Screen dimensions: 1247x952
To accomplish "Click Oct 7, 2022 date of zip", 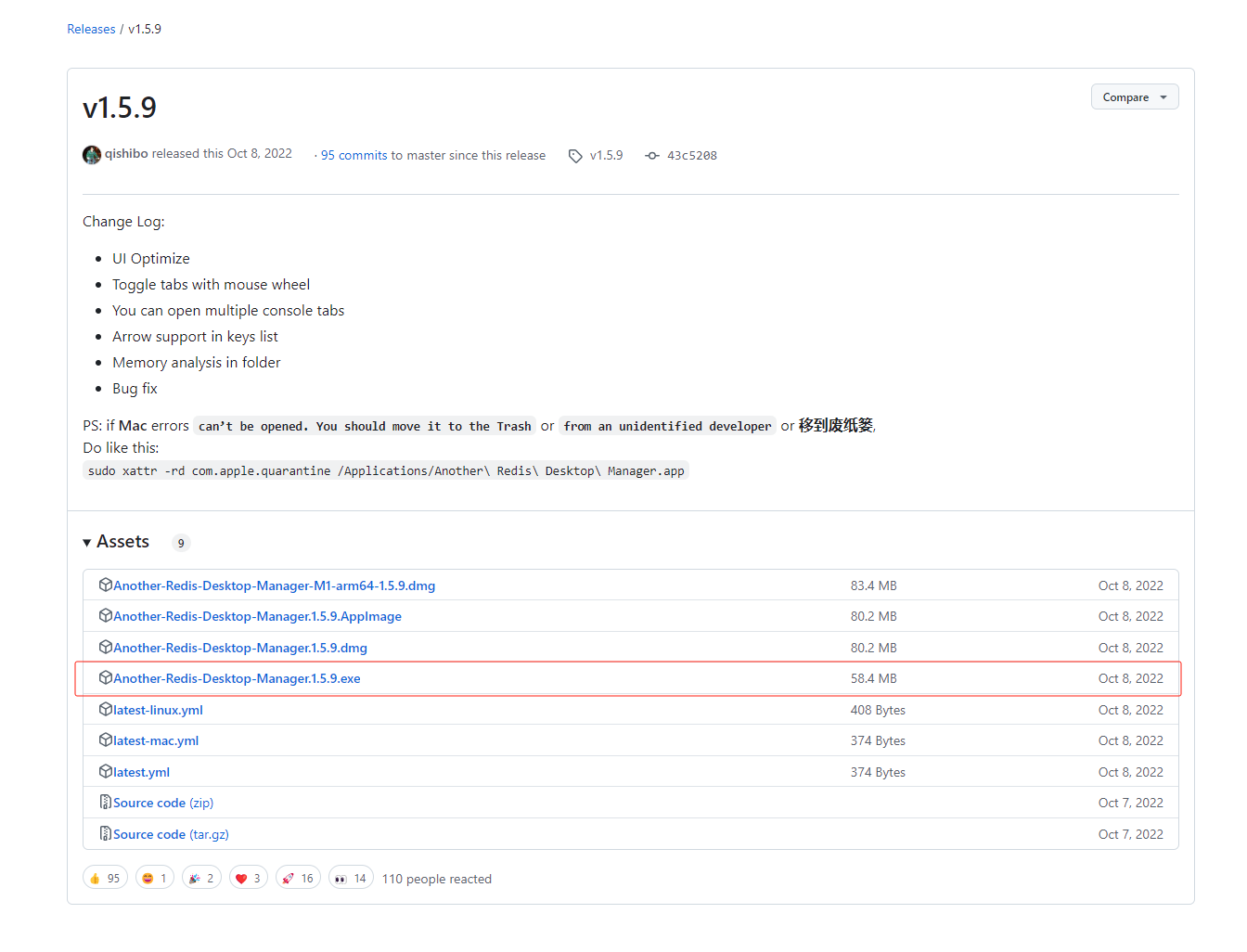I will [1131, 803].
